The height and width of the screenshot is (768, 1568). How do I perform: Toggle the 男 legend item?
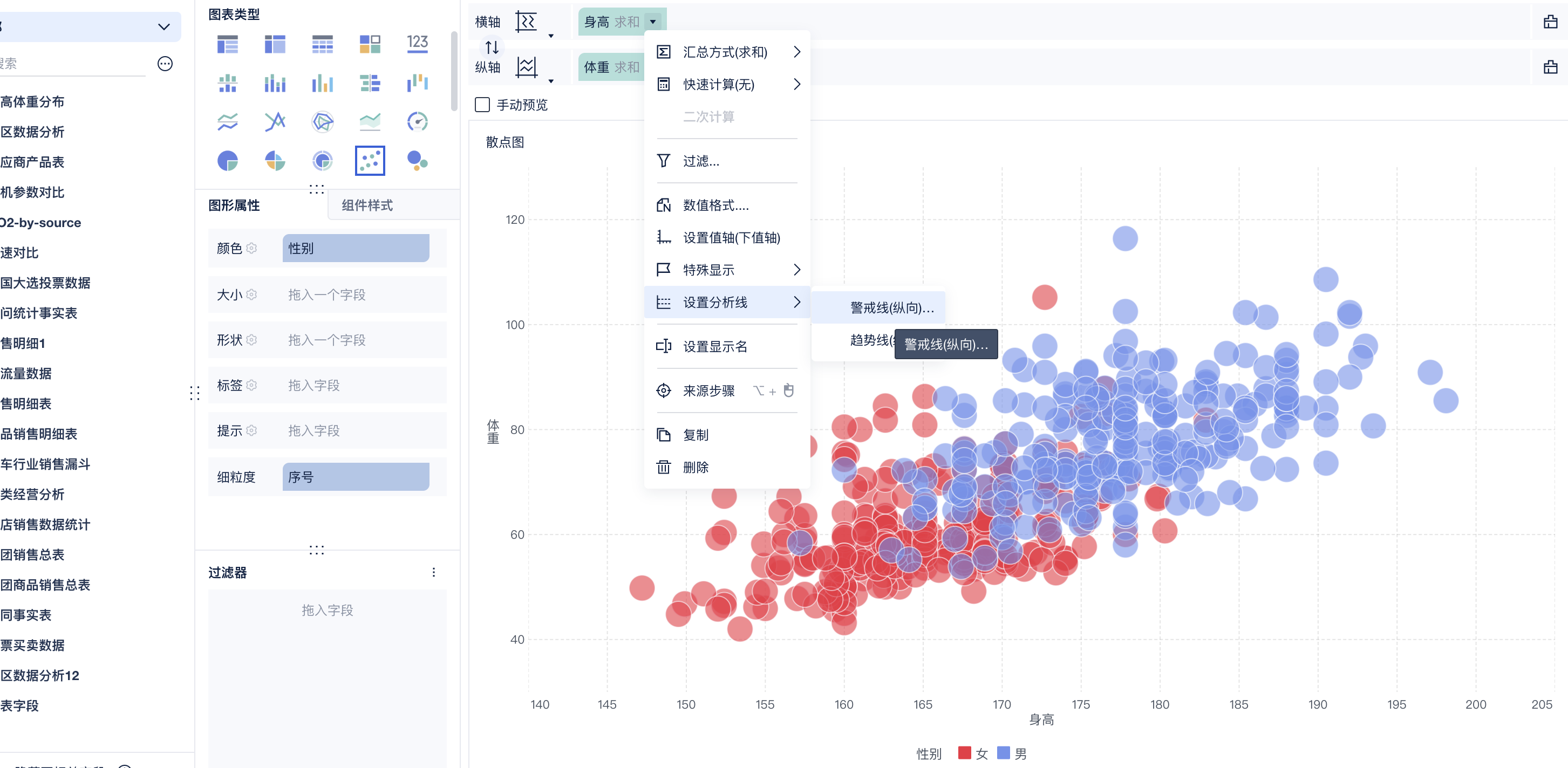pos(1012,753)
